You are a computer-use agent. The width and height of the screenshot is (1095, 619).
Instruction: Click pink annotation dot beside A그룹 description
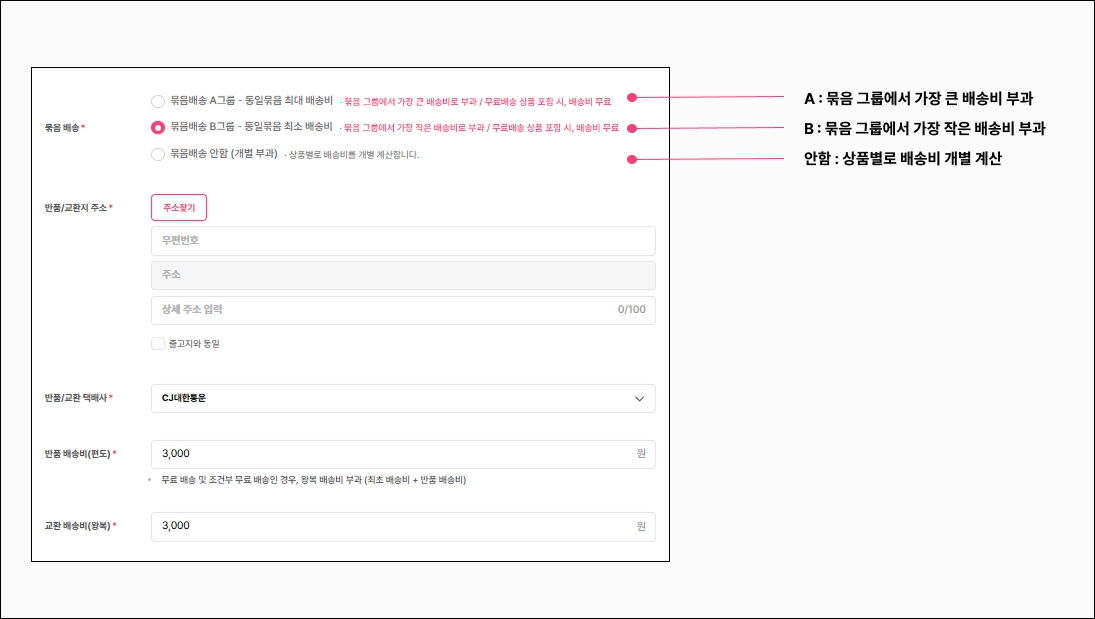(632, 98)
